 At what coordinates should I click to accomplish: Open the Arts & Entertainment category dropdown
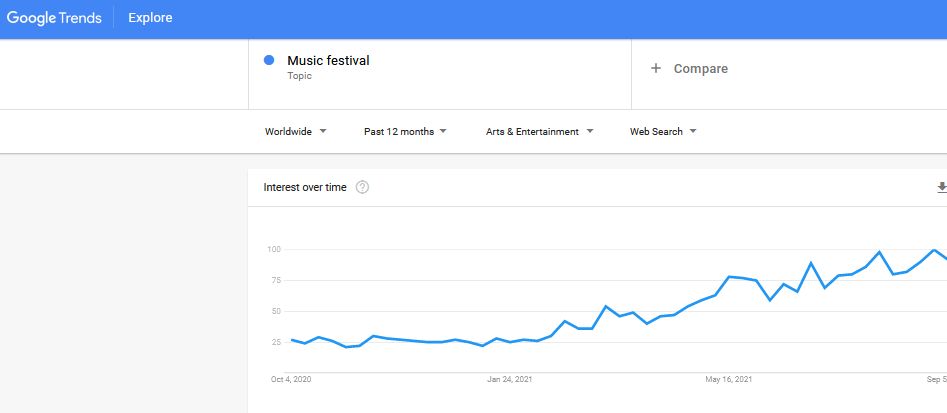(x=539, y=131)
